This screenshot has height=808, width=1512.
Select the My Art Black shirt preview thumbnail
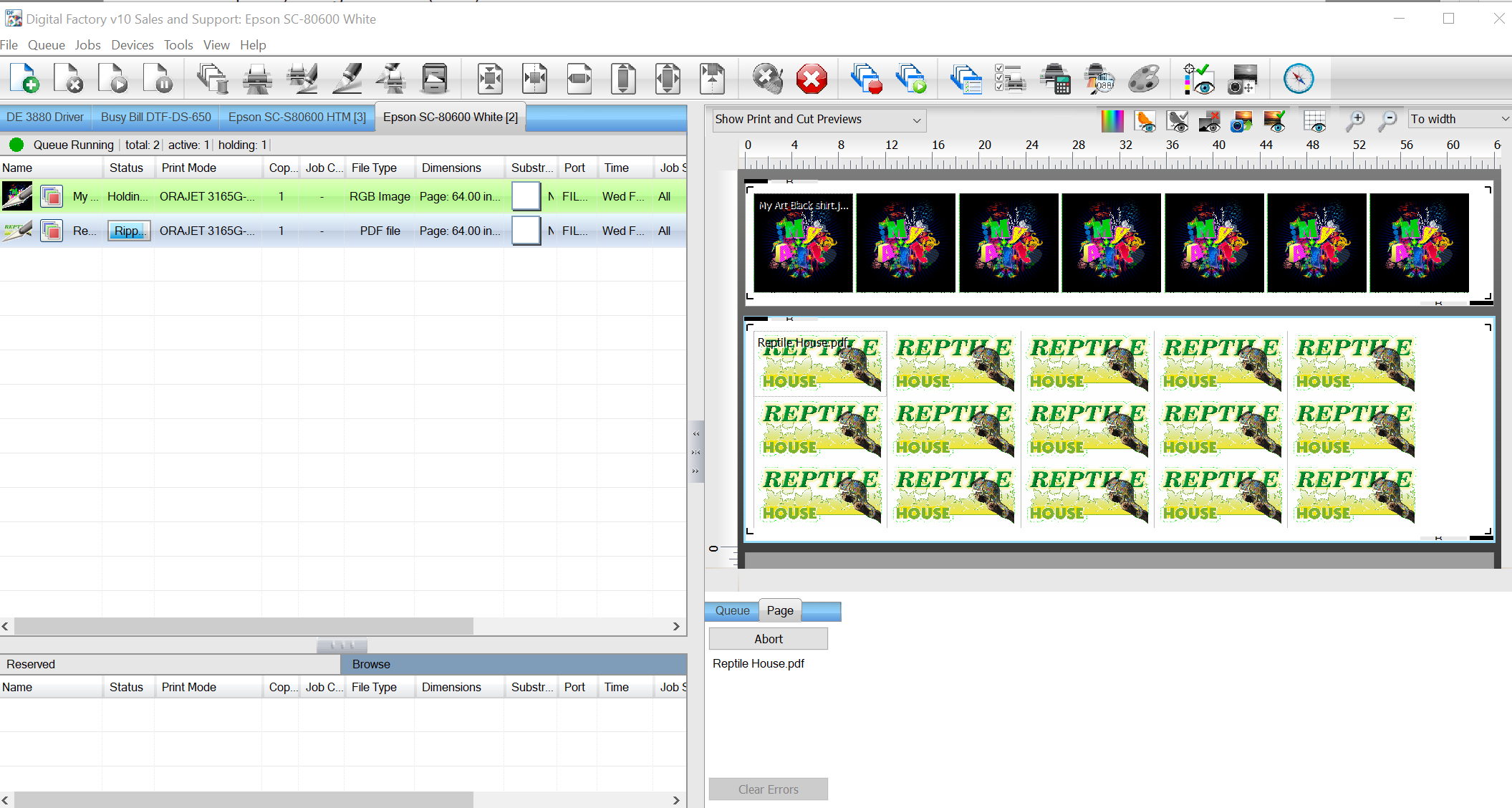[x=803, y=243]
